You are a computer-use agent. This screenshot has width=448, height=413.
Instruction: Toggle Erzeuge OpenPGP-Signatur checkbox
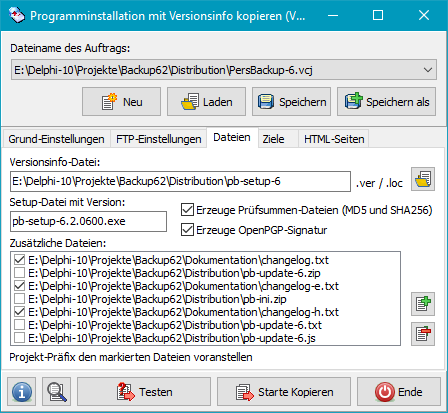coord(187,230)
